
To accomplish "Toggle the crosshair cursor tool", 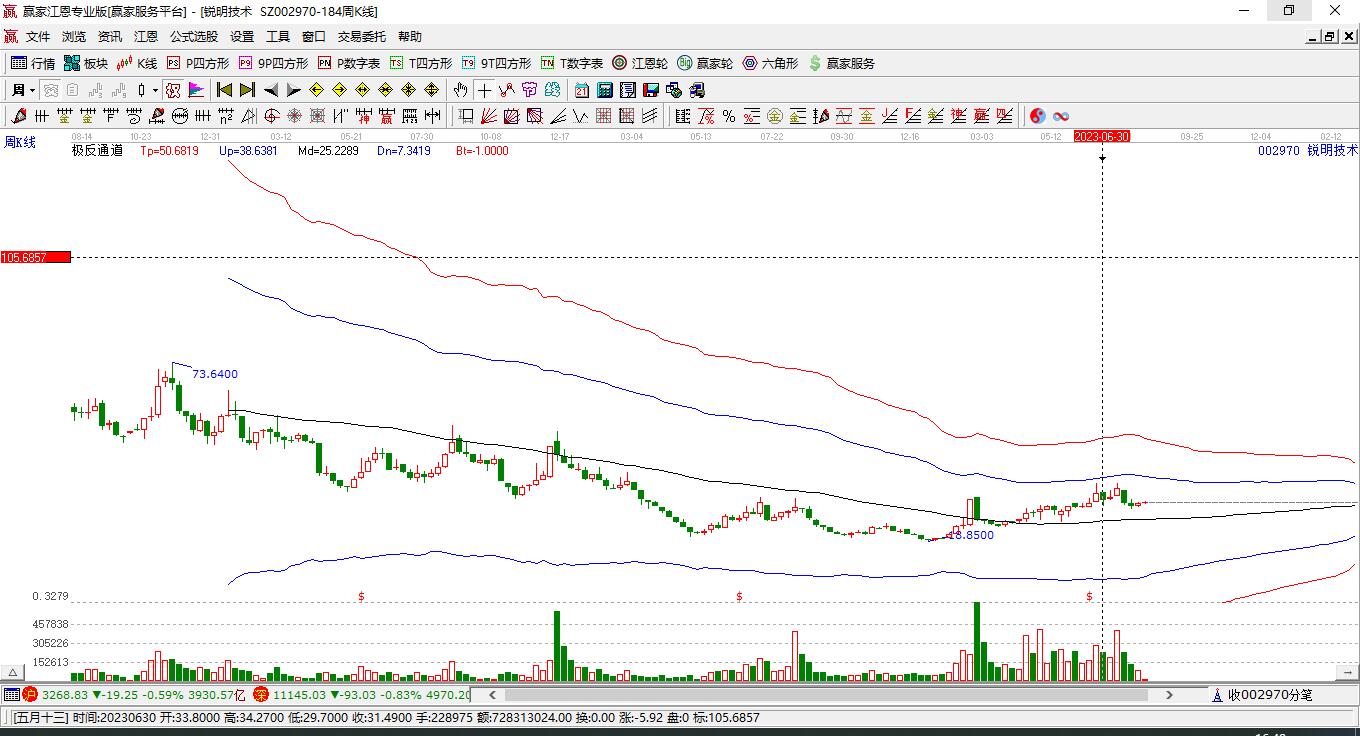I will tap(484, 90).
